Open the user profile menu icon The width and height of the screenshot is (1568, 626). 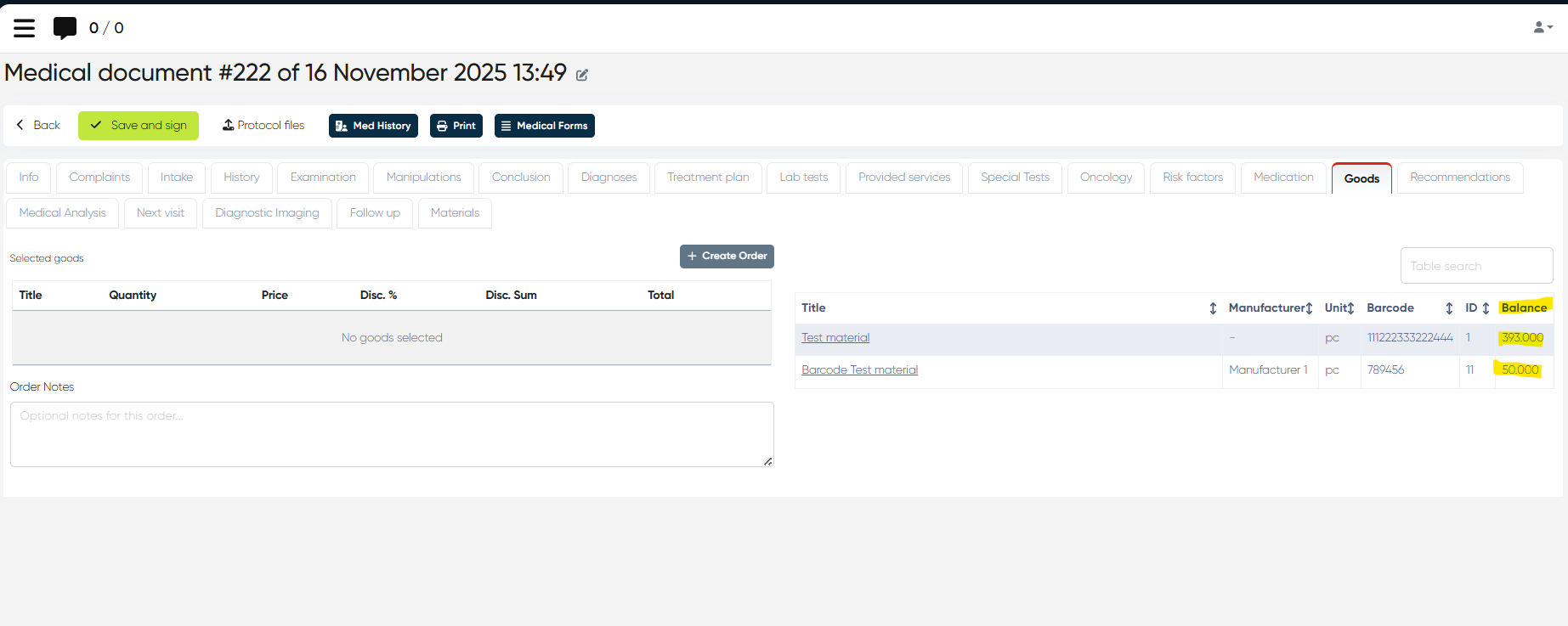(1542, 27)
